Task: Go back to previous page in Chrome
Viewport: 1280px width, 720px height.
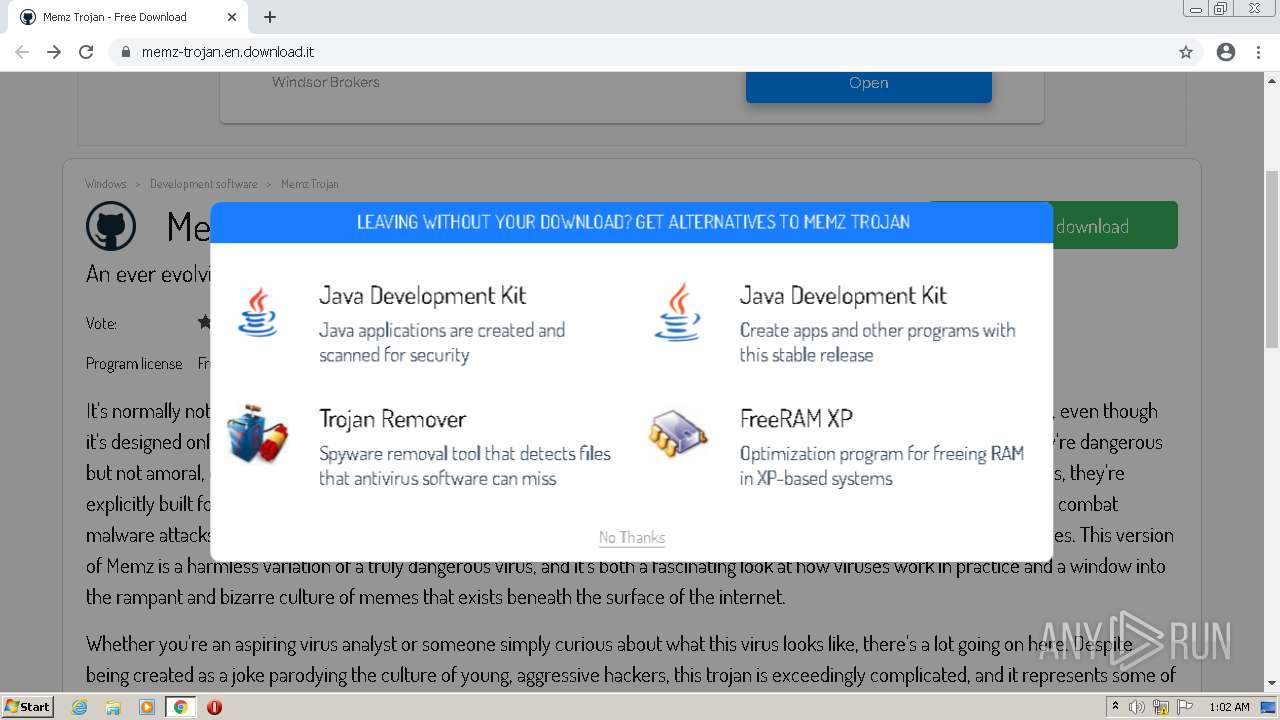Action: coord(22,52)
